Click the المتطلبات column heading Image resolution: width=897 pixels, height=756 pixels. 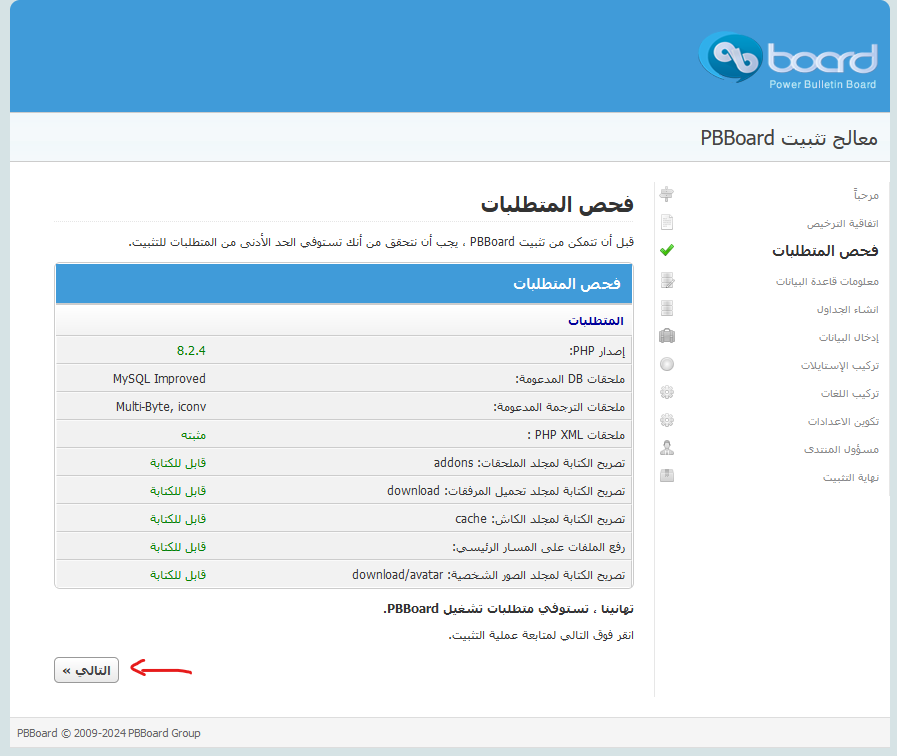point(596,321)
